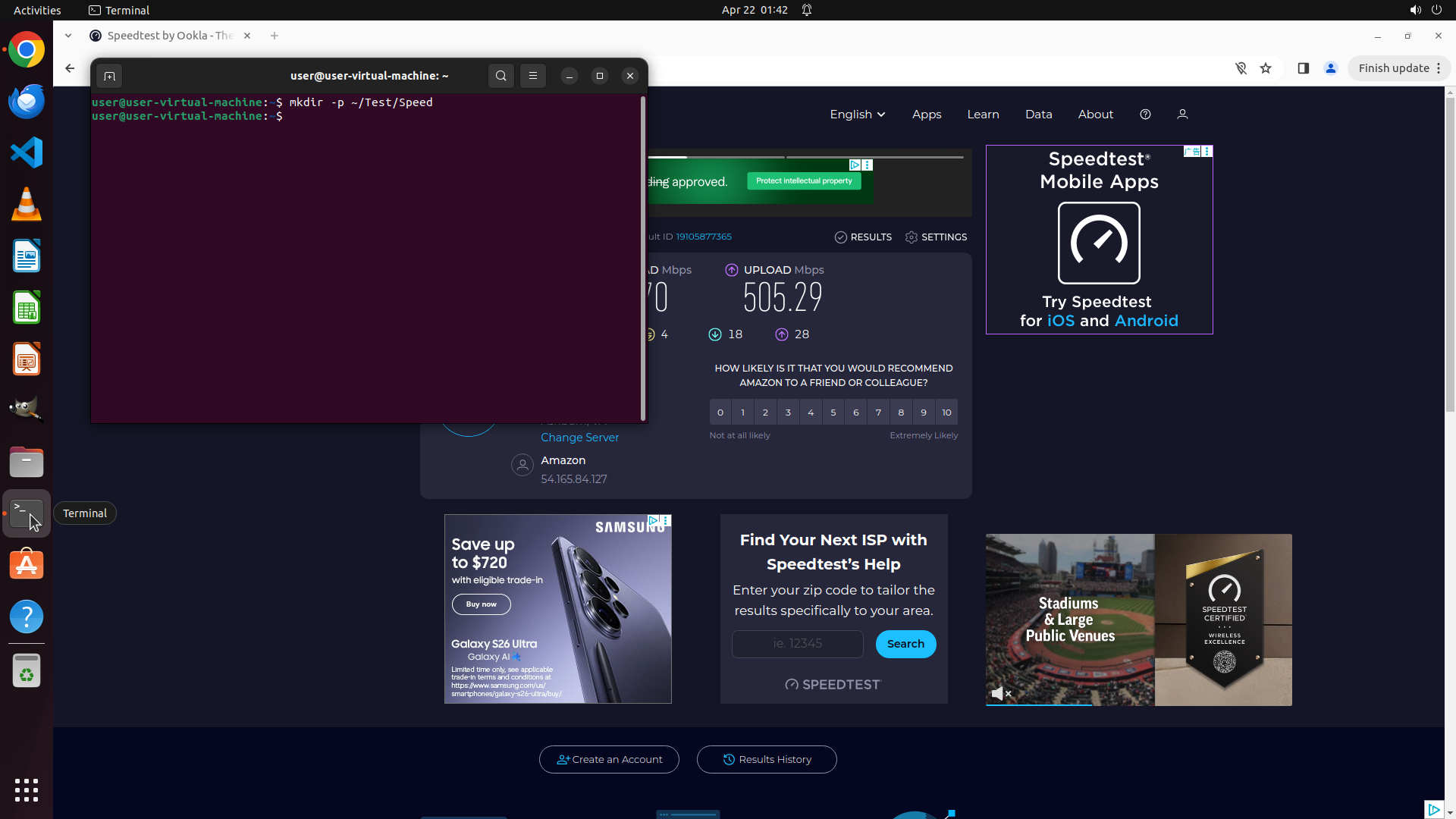Click the terminal search icon

(x=500, y=76)
